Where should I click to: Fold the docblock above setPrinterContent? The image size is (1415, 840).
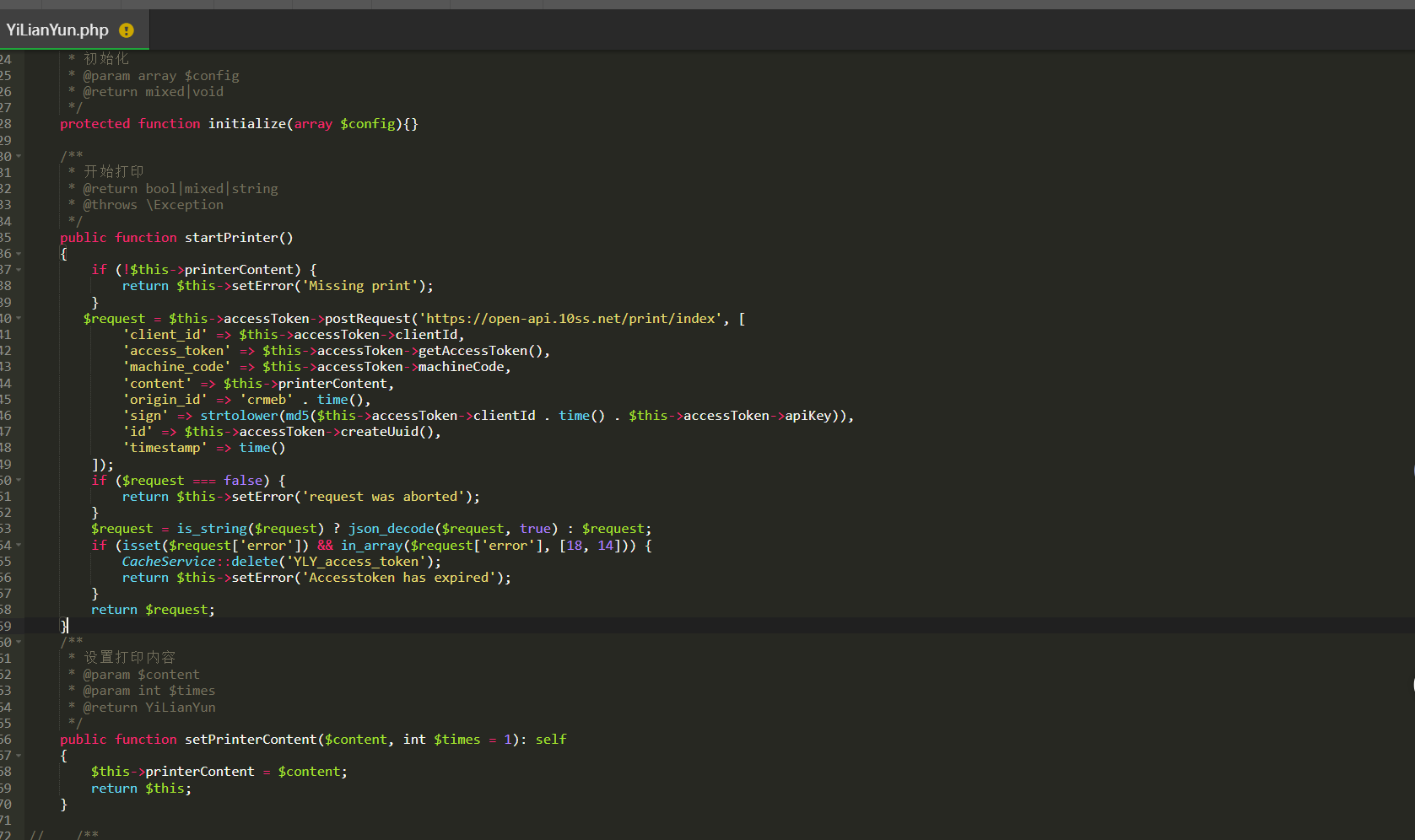click(x=19, y=642)
